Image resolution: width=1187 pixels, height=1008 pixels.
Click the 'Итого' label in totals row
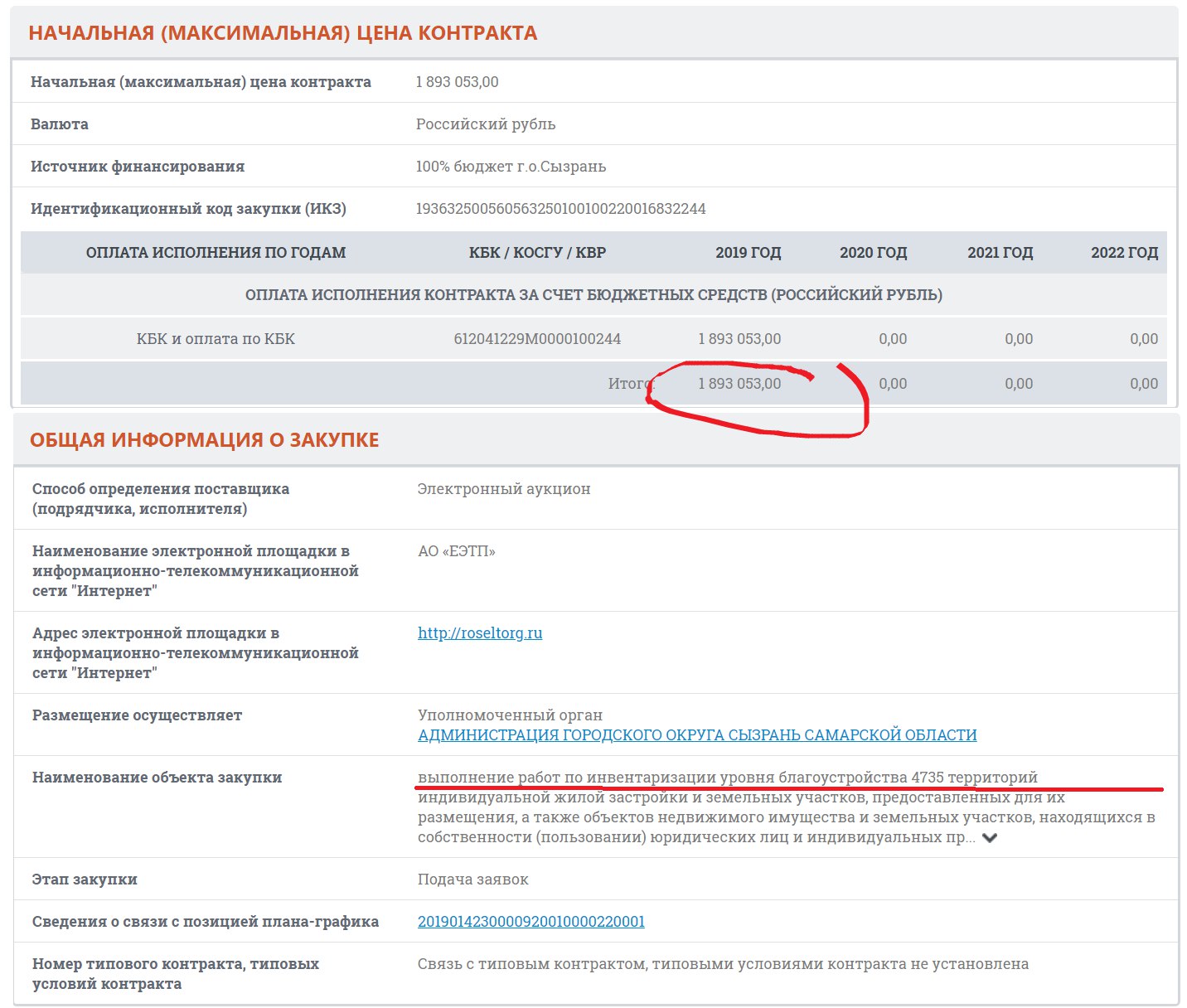click(632, 384)
